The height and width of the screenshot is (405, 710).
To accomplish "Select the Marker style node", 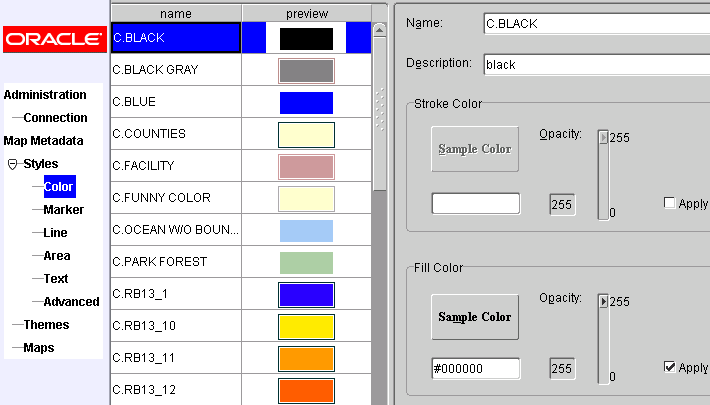I will pyautogui.click(x=63, y=210).
